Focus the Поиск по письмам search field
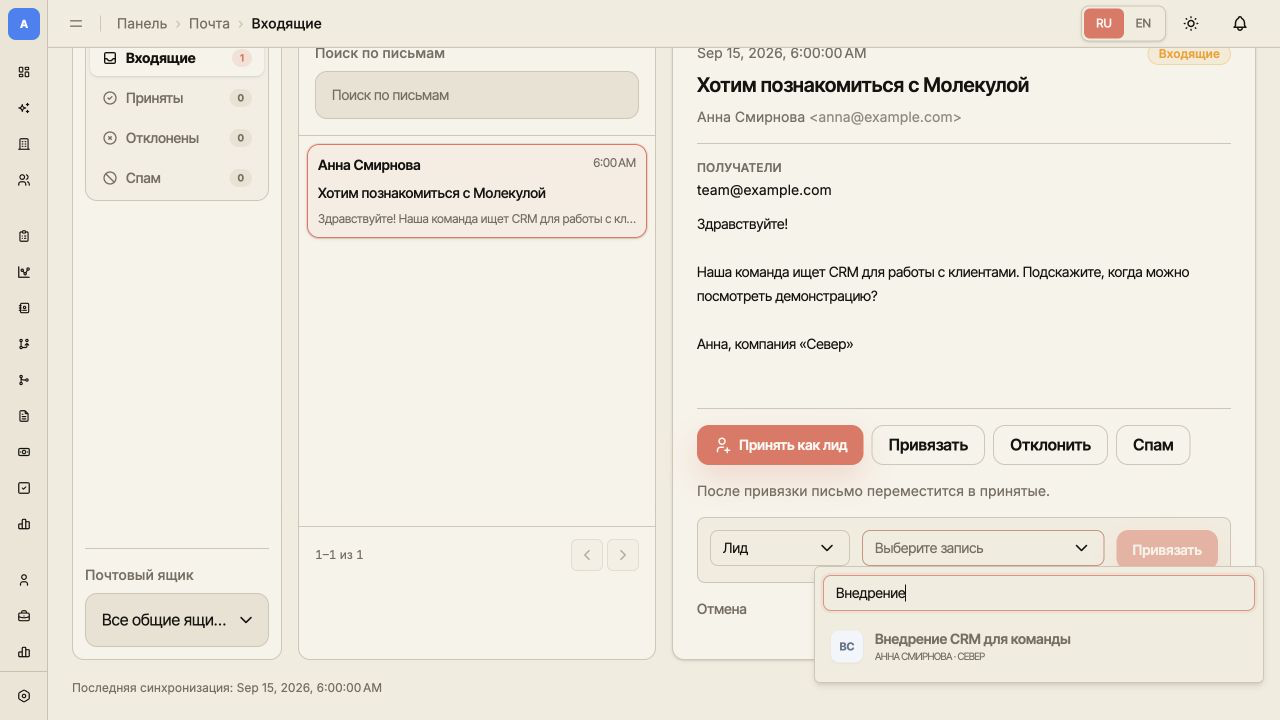 click(x=477, y=95)
